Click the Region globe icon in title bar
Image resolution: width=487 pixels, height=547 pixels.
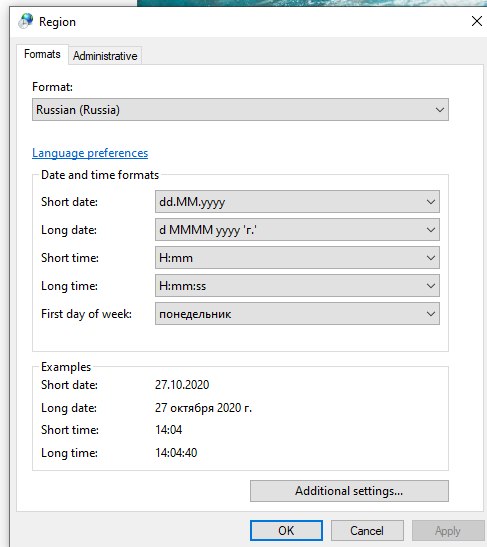point(26,21)
